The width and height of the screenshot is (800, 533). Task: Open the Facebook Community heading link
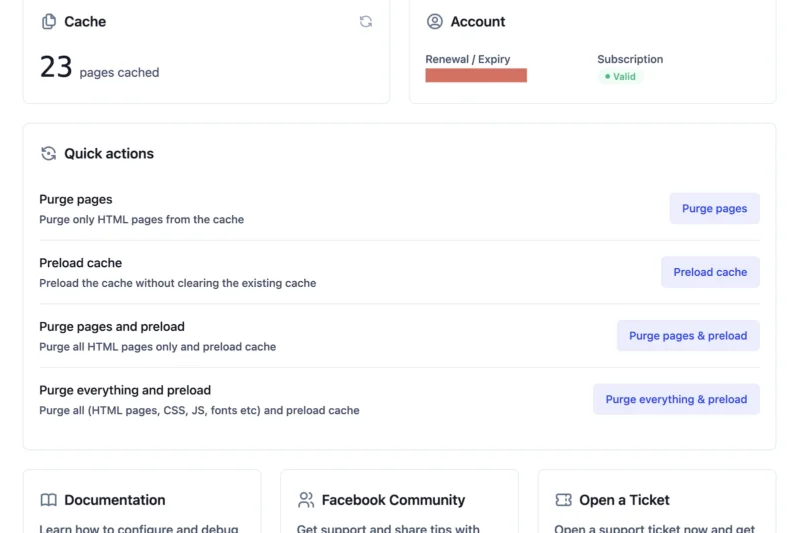click(393, 500)
